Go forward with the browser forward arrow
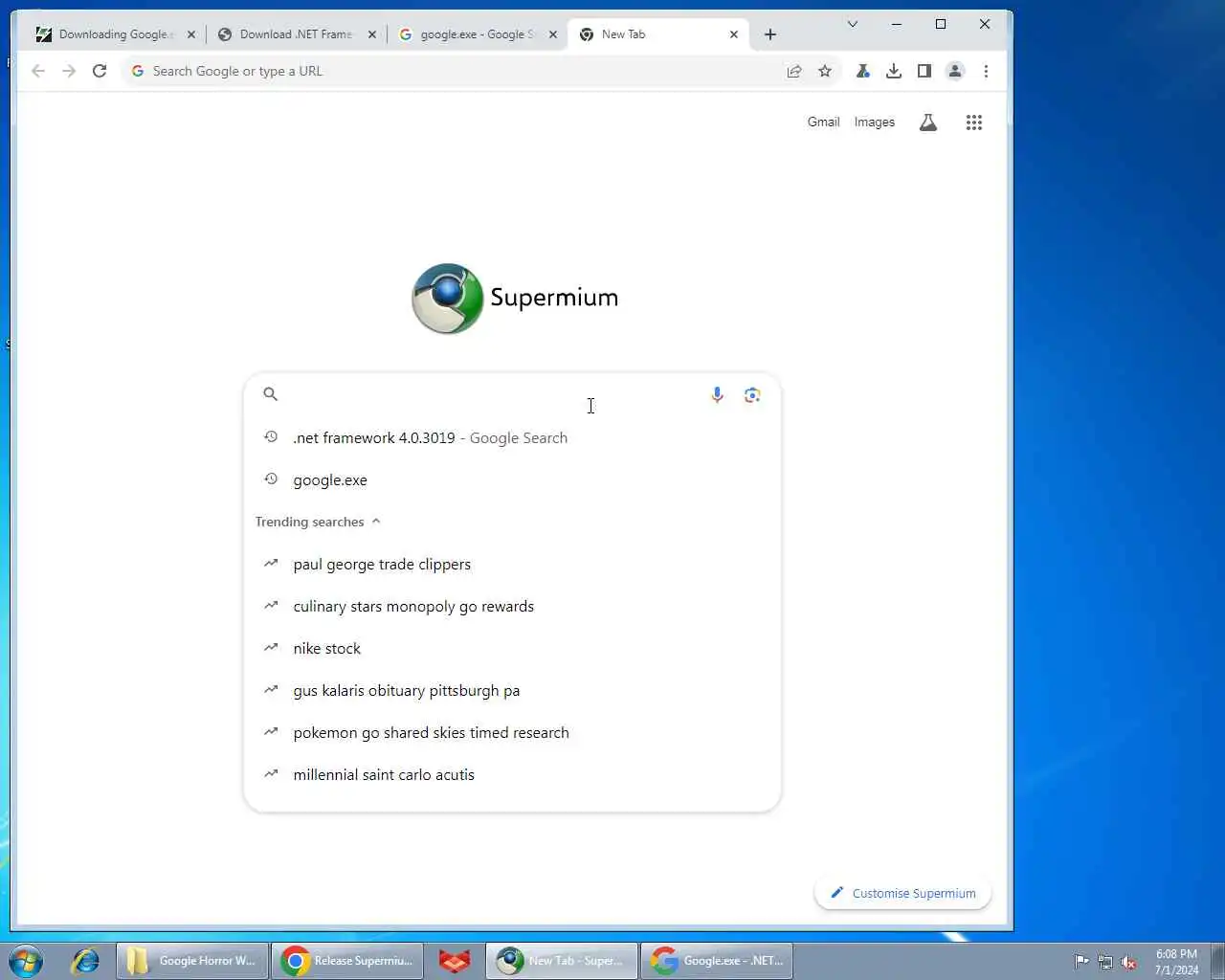The width and height of the screenshot is (1225, 980). pyautogui.click(x=69, y=71)
